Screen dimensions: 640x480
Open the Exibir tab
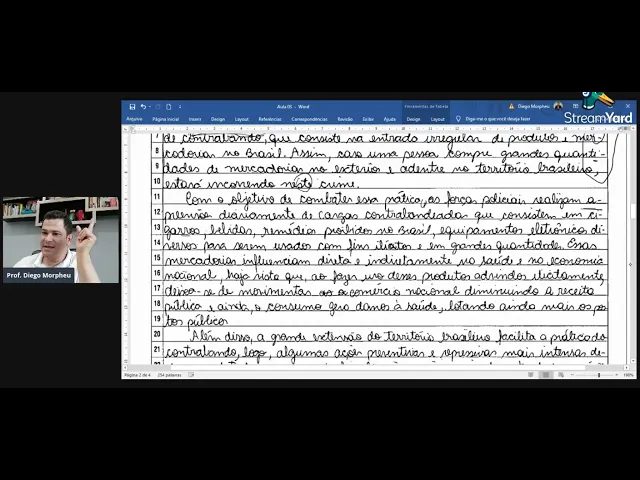[x=368, y=119]
